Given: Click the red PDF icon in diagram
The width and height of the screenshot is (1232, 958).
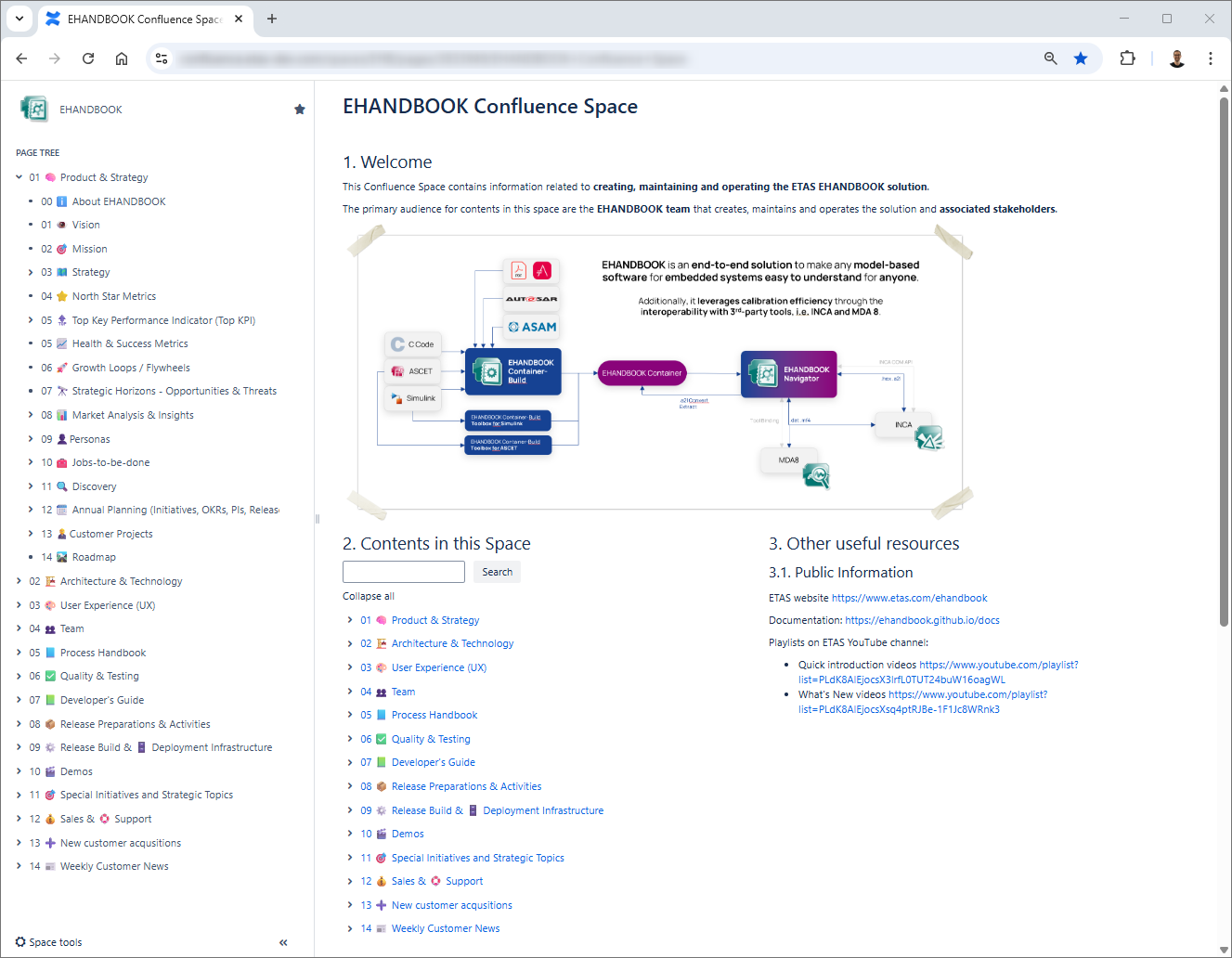Looking at the screenshot, I should click(x=518, y=270).
